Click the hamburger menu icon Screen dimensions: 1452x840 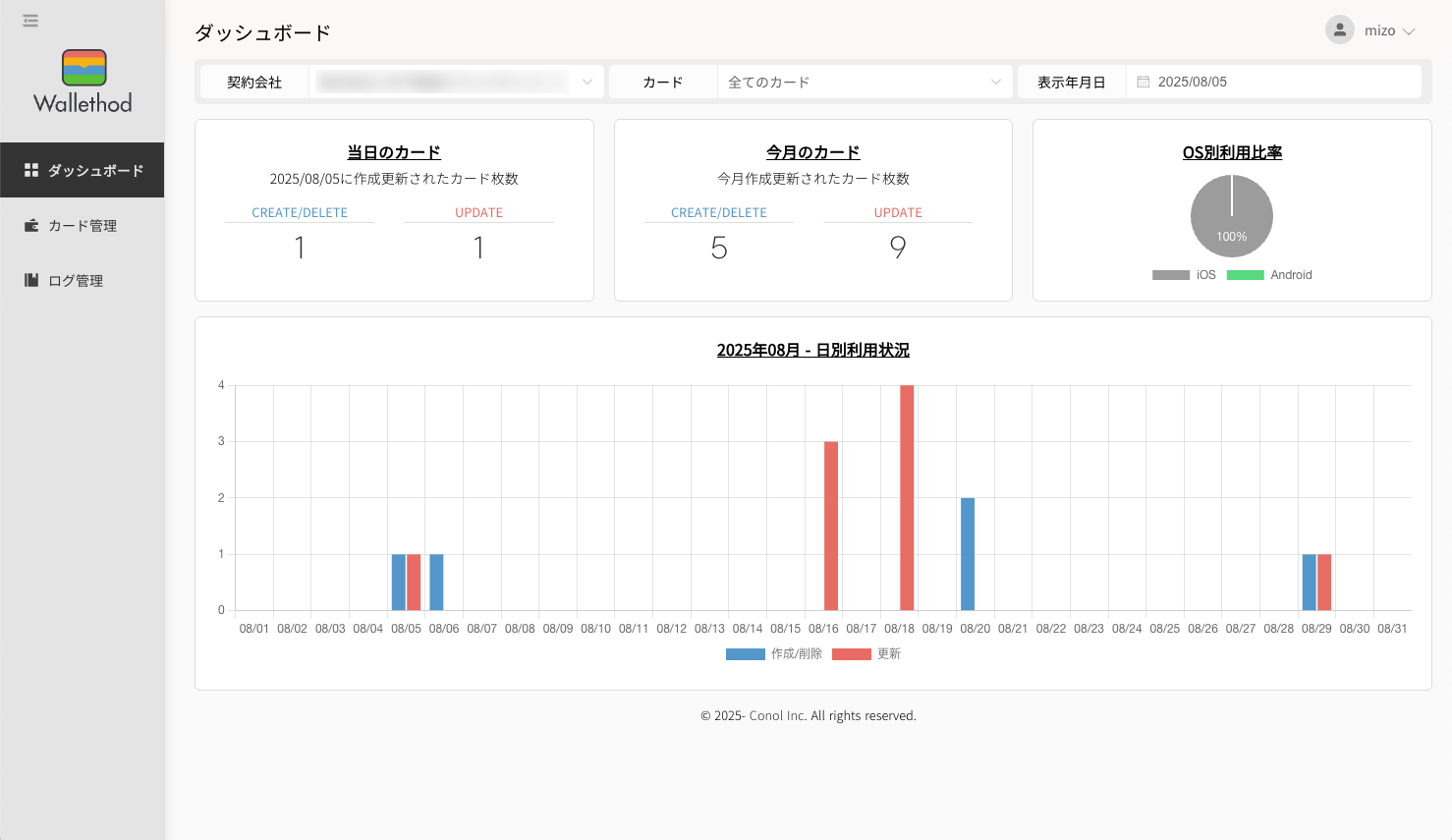click(x=30, y=21)
